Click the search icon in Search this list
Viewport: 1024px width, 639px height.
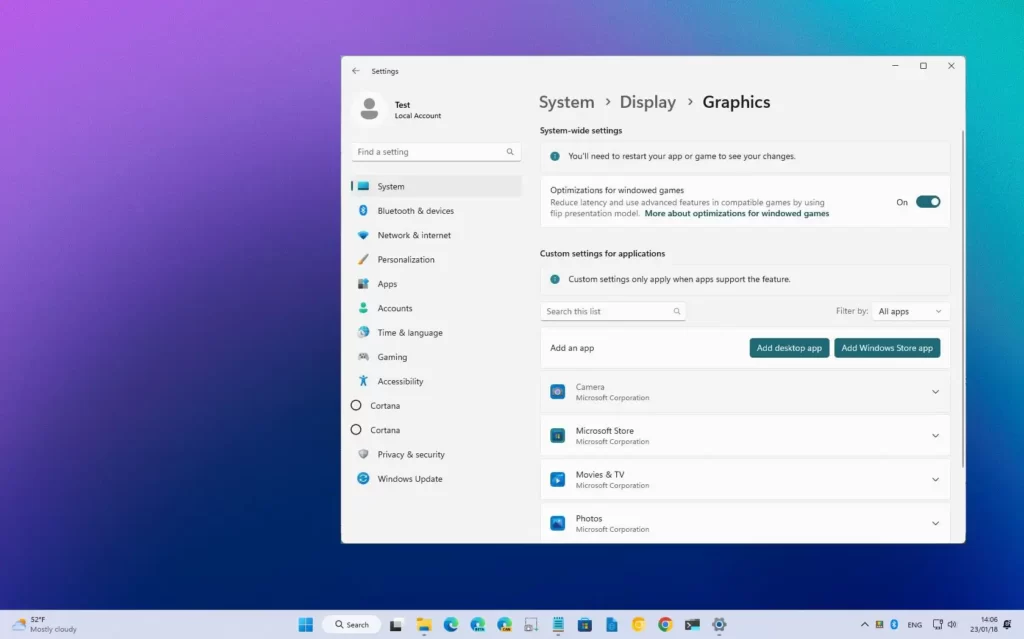(x=677, y=311)
